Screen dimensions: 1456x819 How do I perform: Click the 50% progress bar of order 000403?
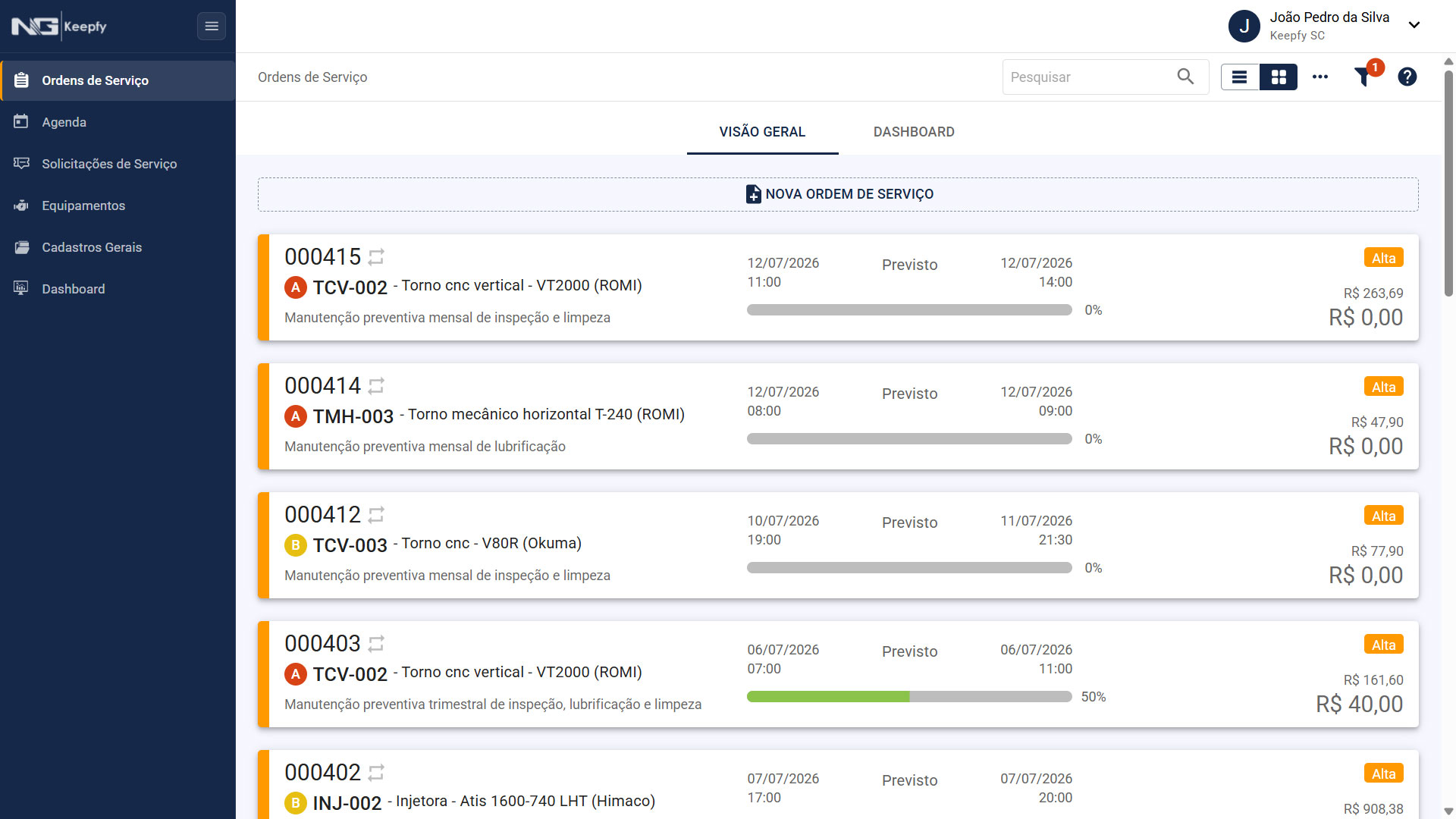click(909, 697)
